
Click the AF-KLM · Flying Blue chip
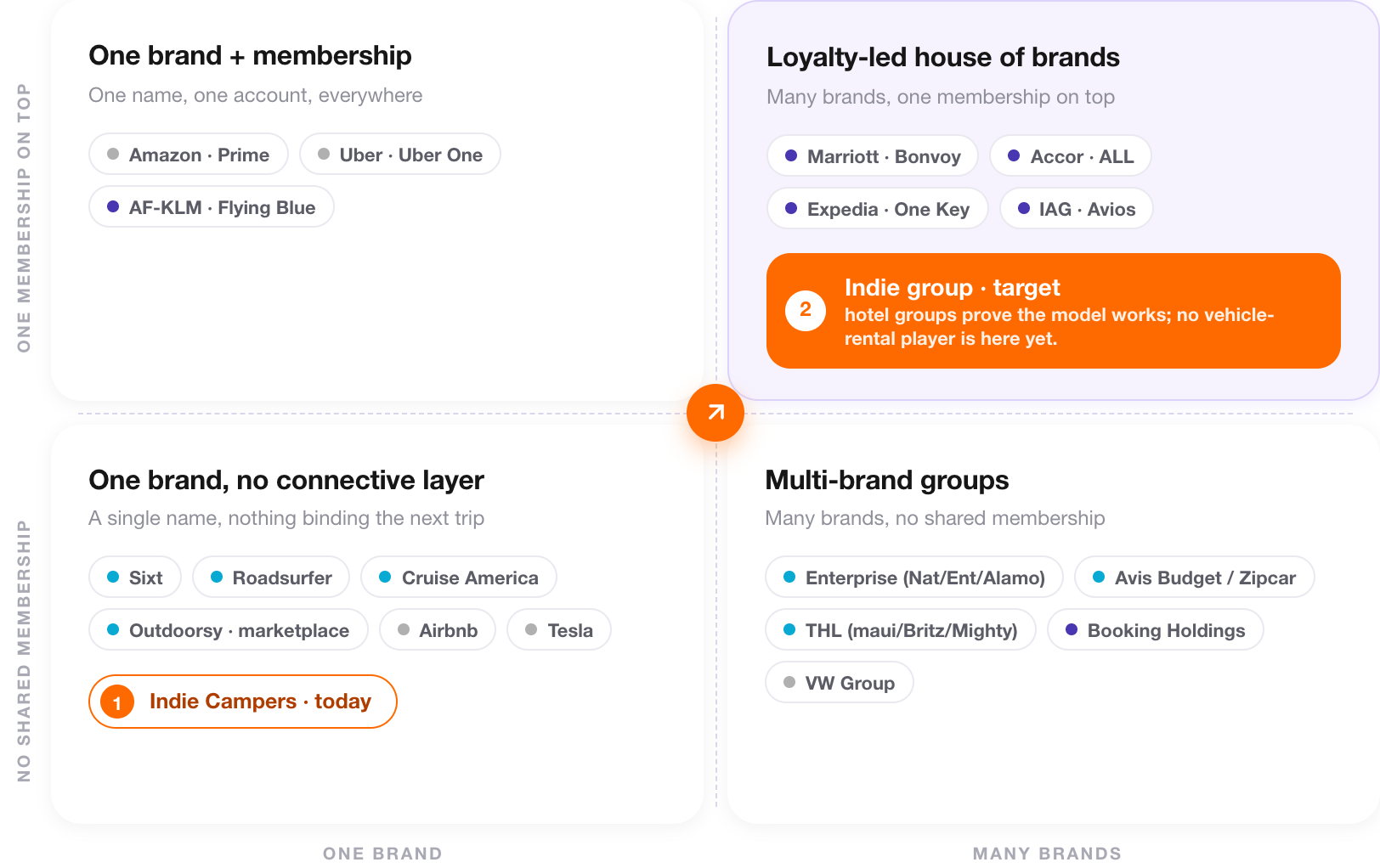(x=212, y=207)
